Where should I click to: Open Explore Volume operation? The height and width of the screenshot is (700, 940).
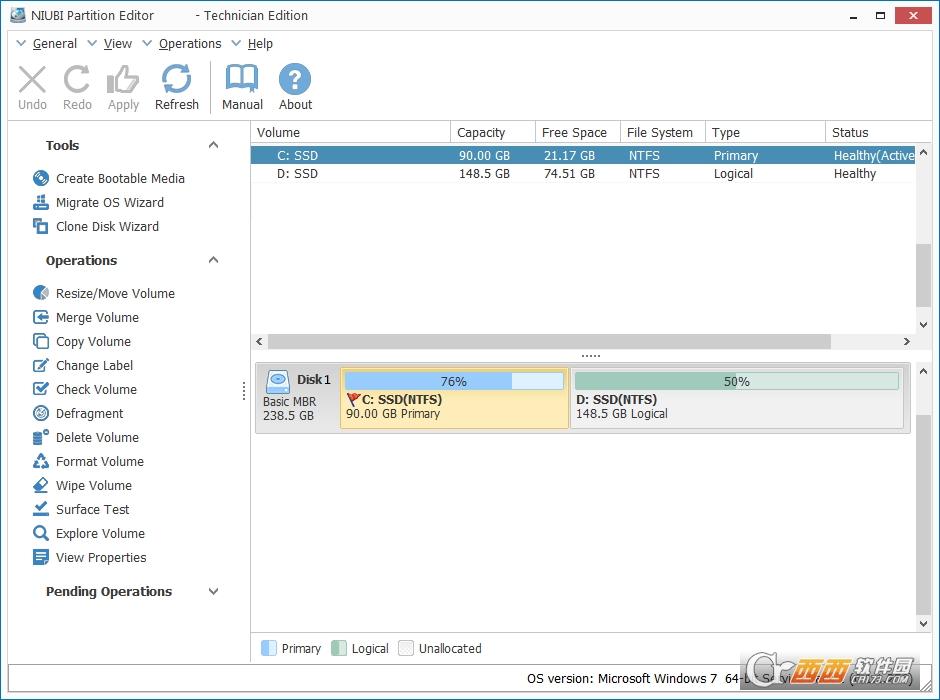pyautogui.click(x=89, y=533)
